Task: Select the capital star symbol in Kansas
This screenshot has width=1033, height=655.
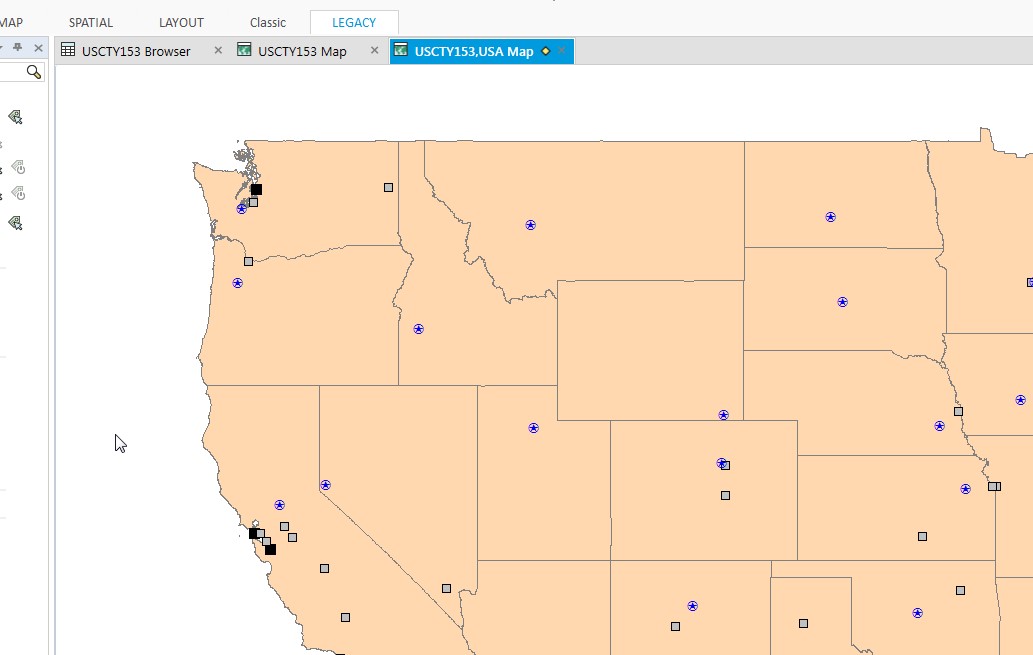Action: [966, 489]
